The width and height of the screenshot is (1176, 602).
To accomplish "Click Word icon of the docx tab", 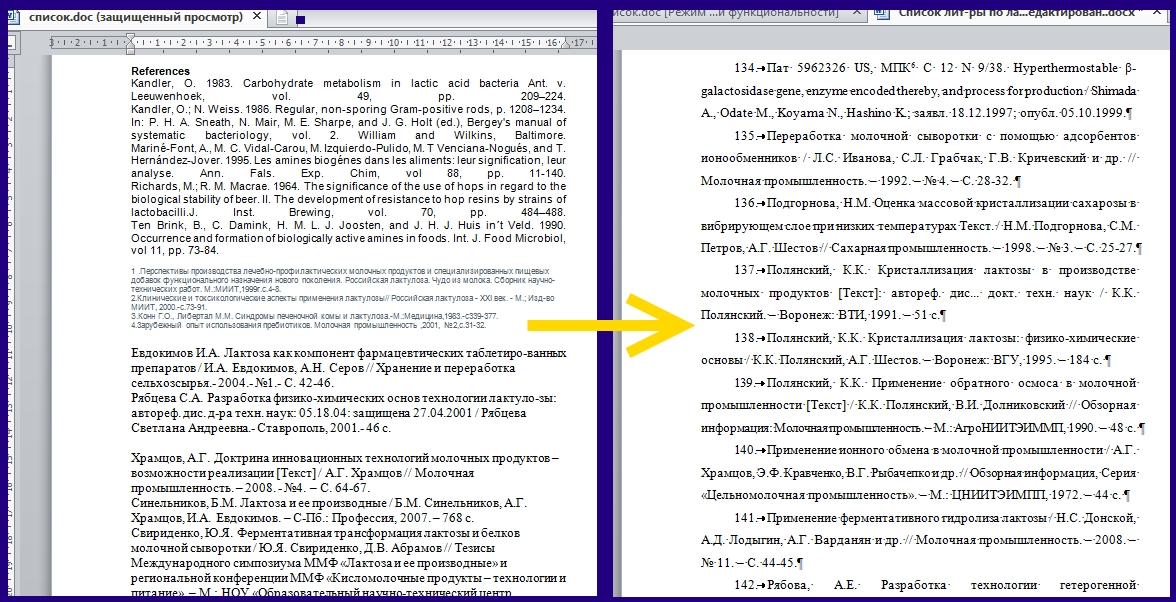I will click(882, 11).
